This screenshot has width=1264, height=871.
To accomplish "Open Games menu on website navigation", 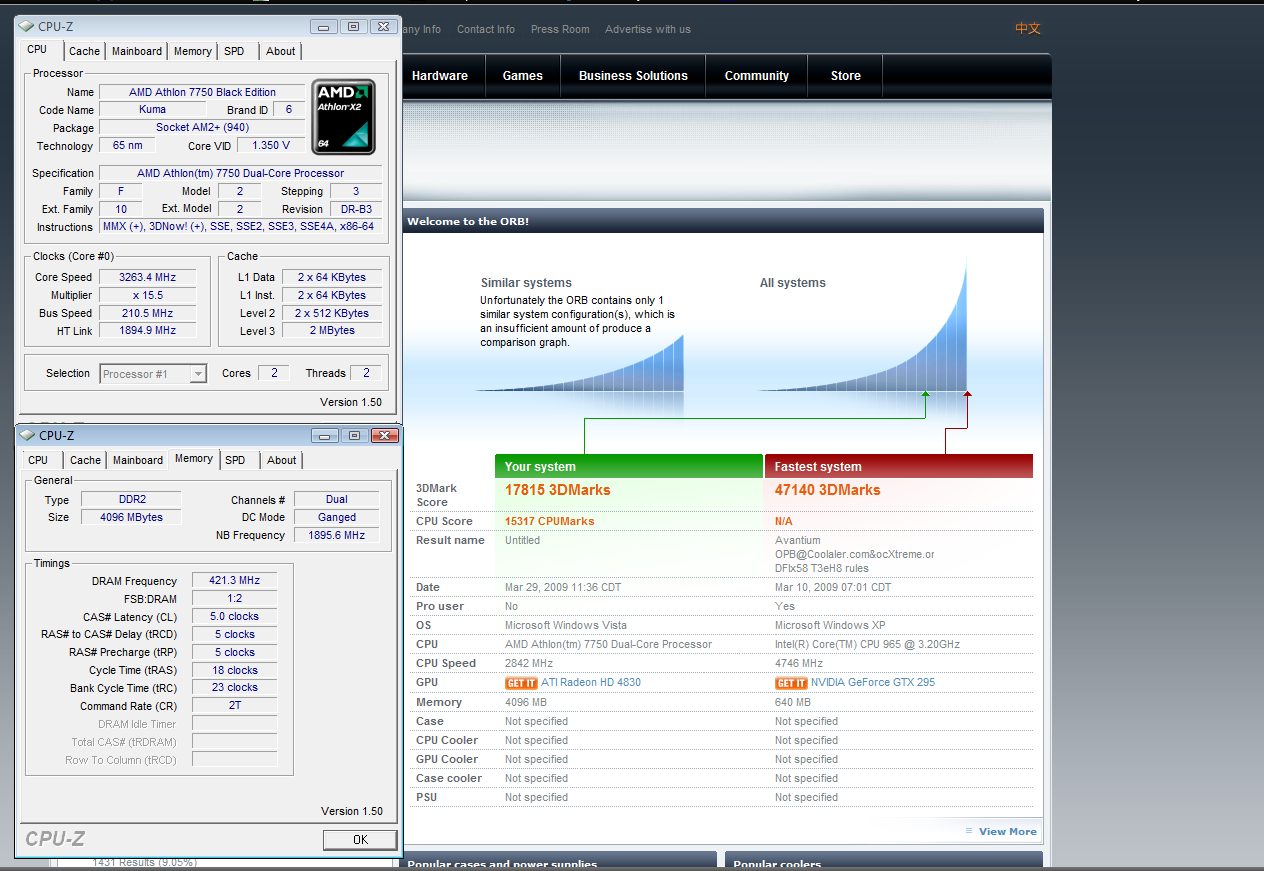I will 522,76.
